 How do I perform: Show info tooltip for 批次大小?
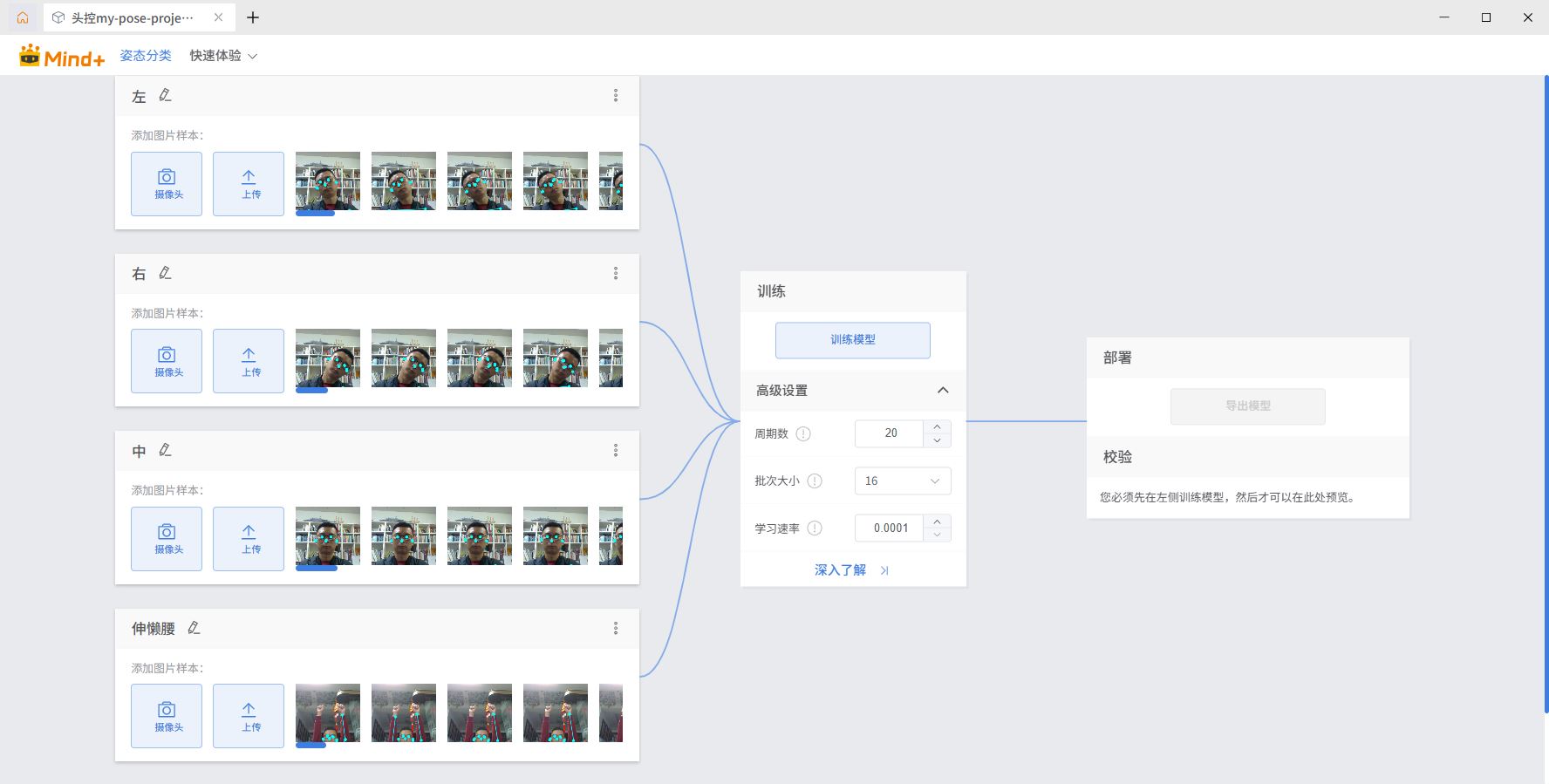815,481
